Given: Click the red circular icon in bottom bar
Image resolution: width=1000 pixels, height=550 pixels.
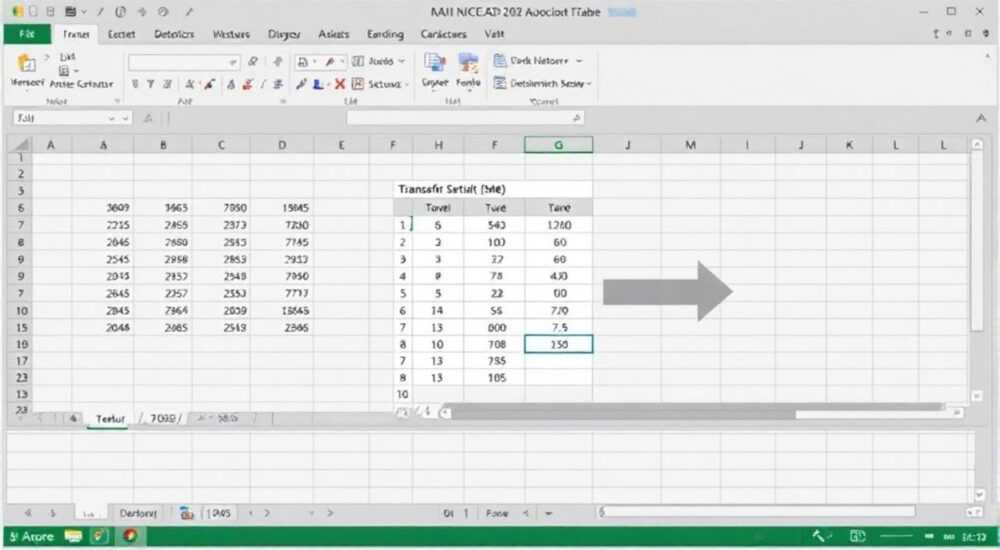Looking at the screenshot, I should click(x=130, y=536).
